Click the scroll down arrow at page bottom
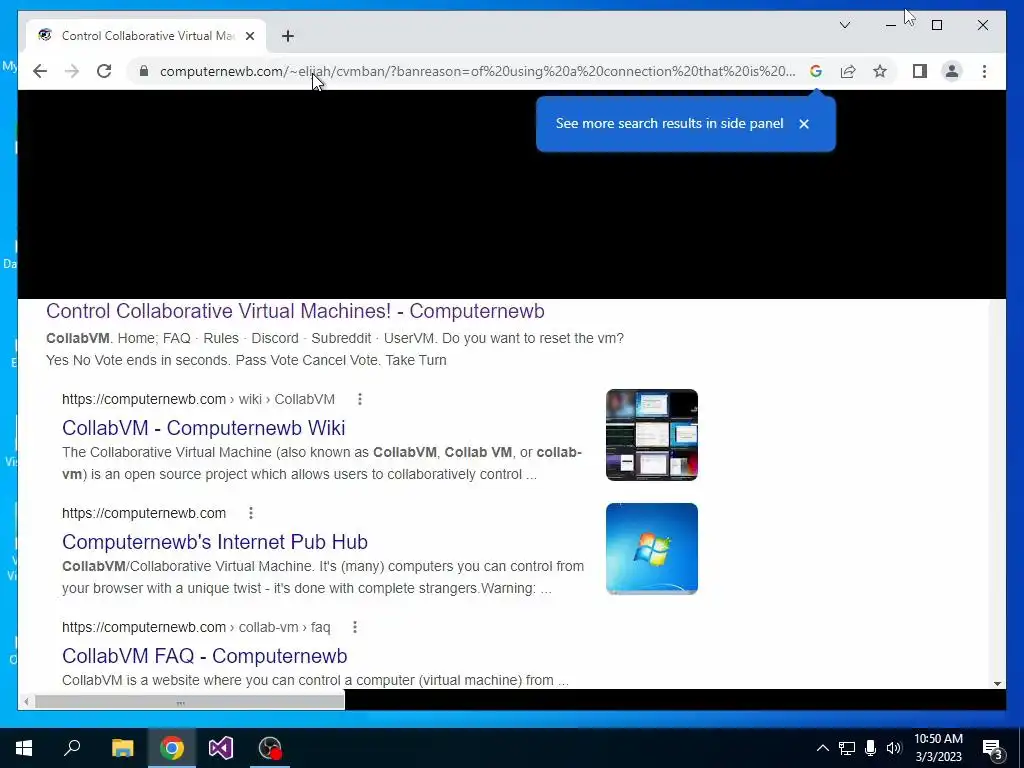Viewport: 1024px width, 768px height. click(x=997, y=684)
